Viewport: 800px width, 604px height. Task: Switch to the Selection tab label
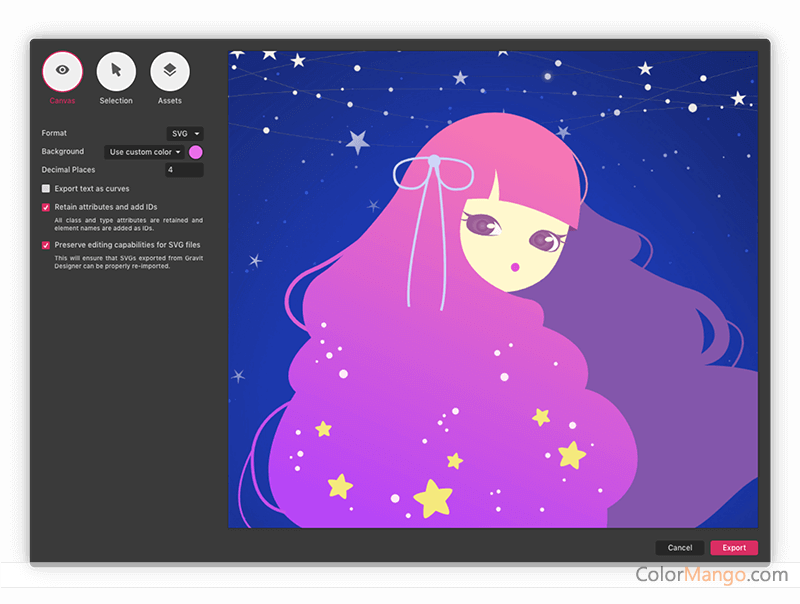pyautogui.click(x=116, y=101)
